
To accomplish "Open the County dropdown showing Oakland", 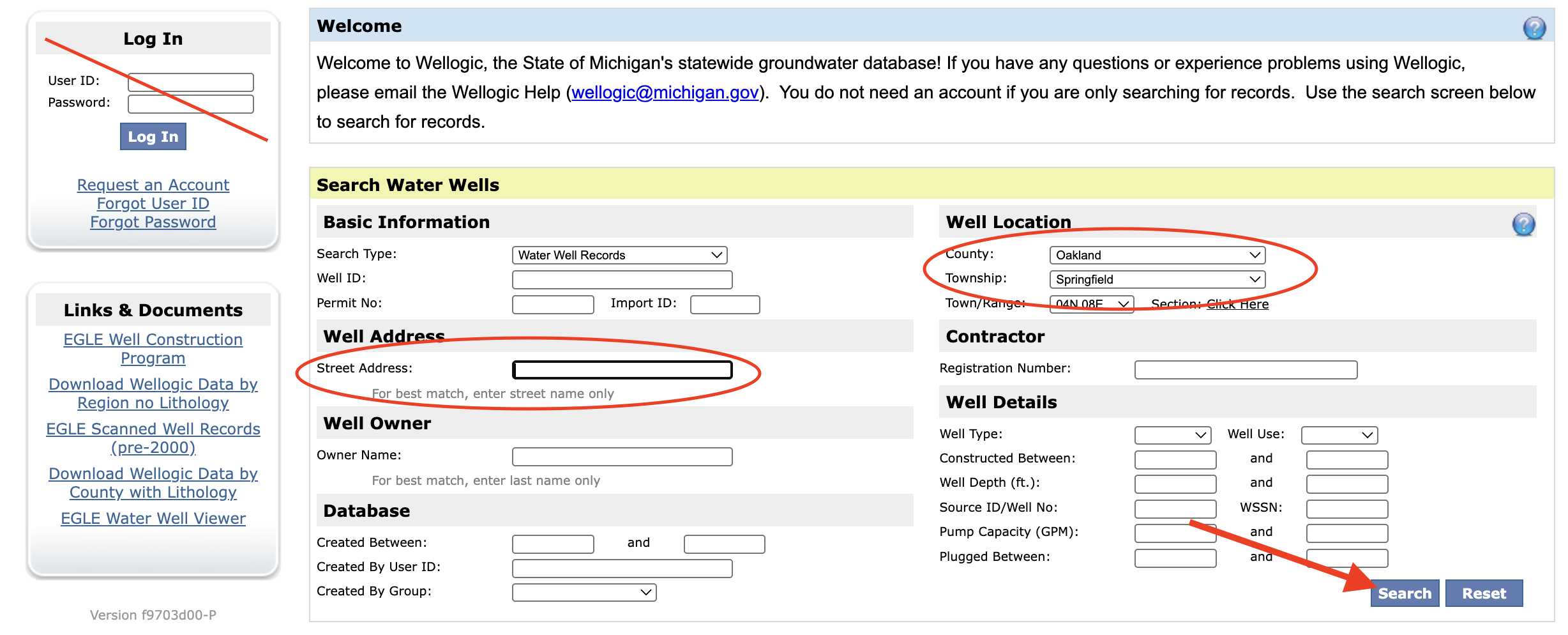I will pos(1157,255).
